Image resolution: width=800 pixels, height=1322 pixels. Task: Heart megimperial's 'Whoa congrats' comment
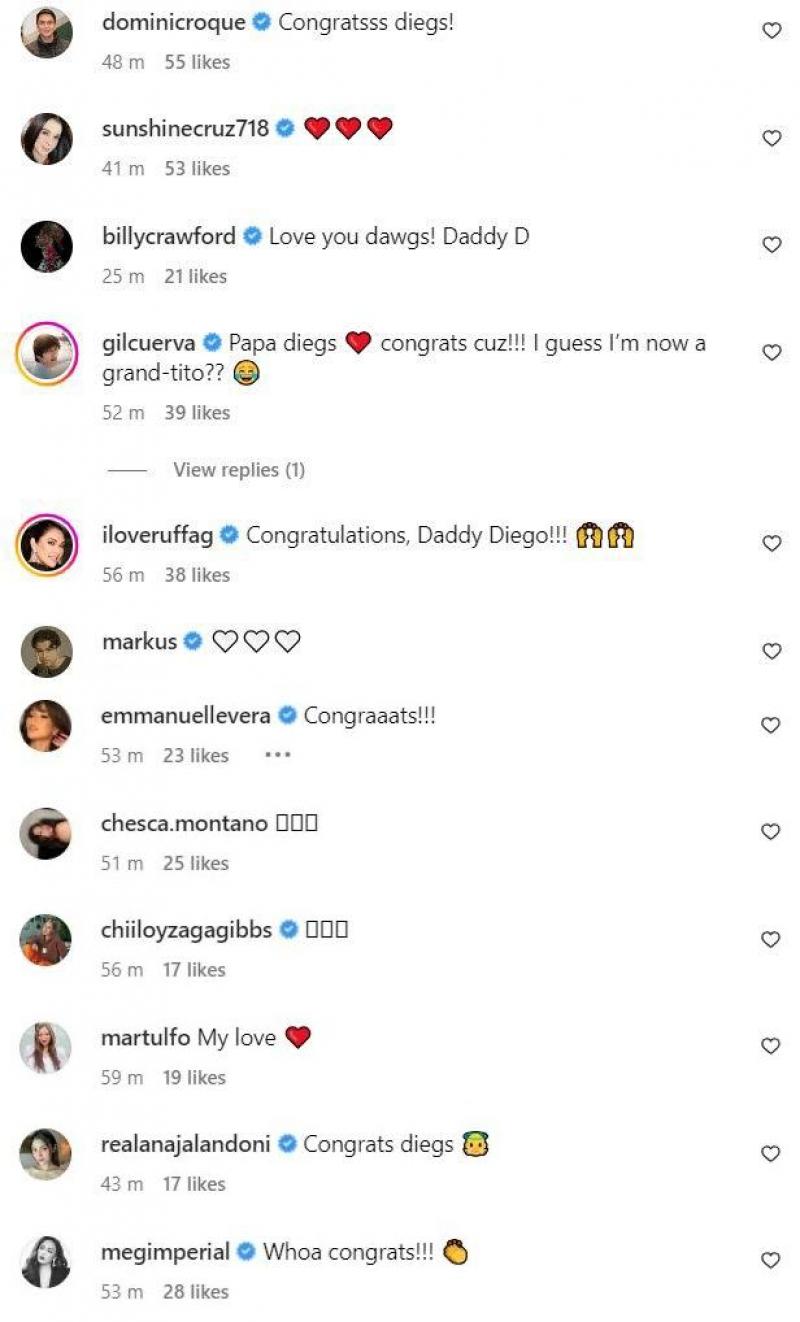[771, 1260]
